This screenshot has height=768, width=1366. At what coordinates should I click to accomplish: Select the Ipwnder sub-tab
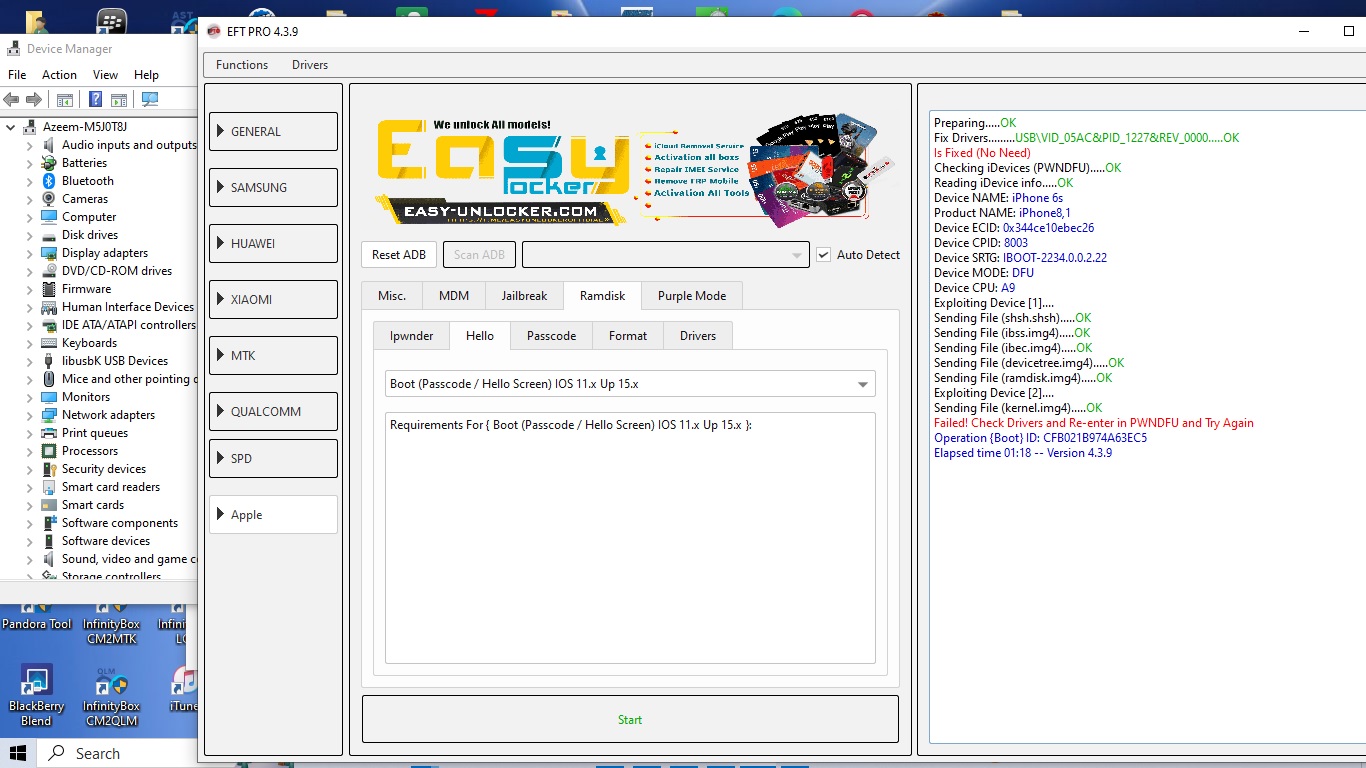411,336
